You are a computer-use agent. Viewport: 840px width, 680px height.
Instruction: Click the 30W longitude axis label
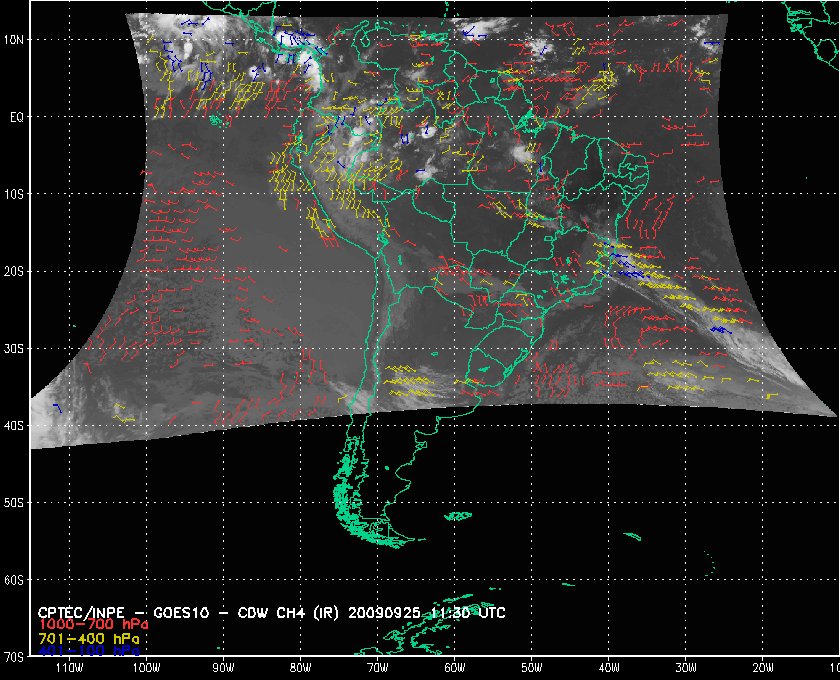click(685, 668)
